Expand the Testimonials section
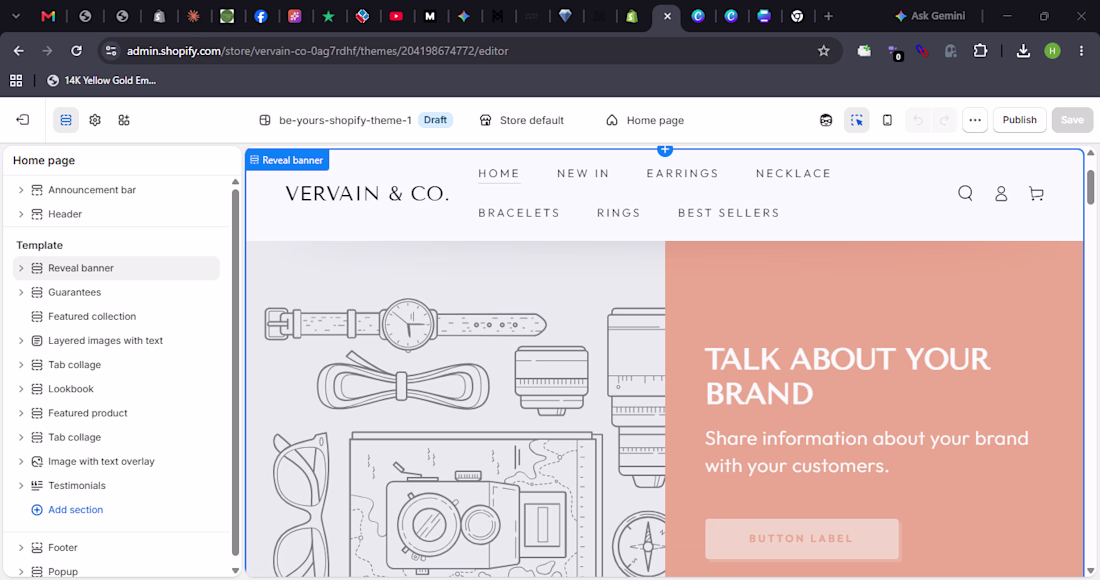1100x580 pixels. pos(20,485)
